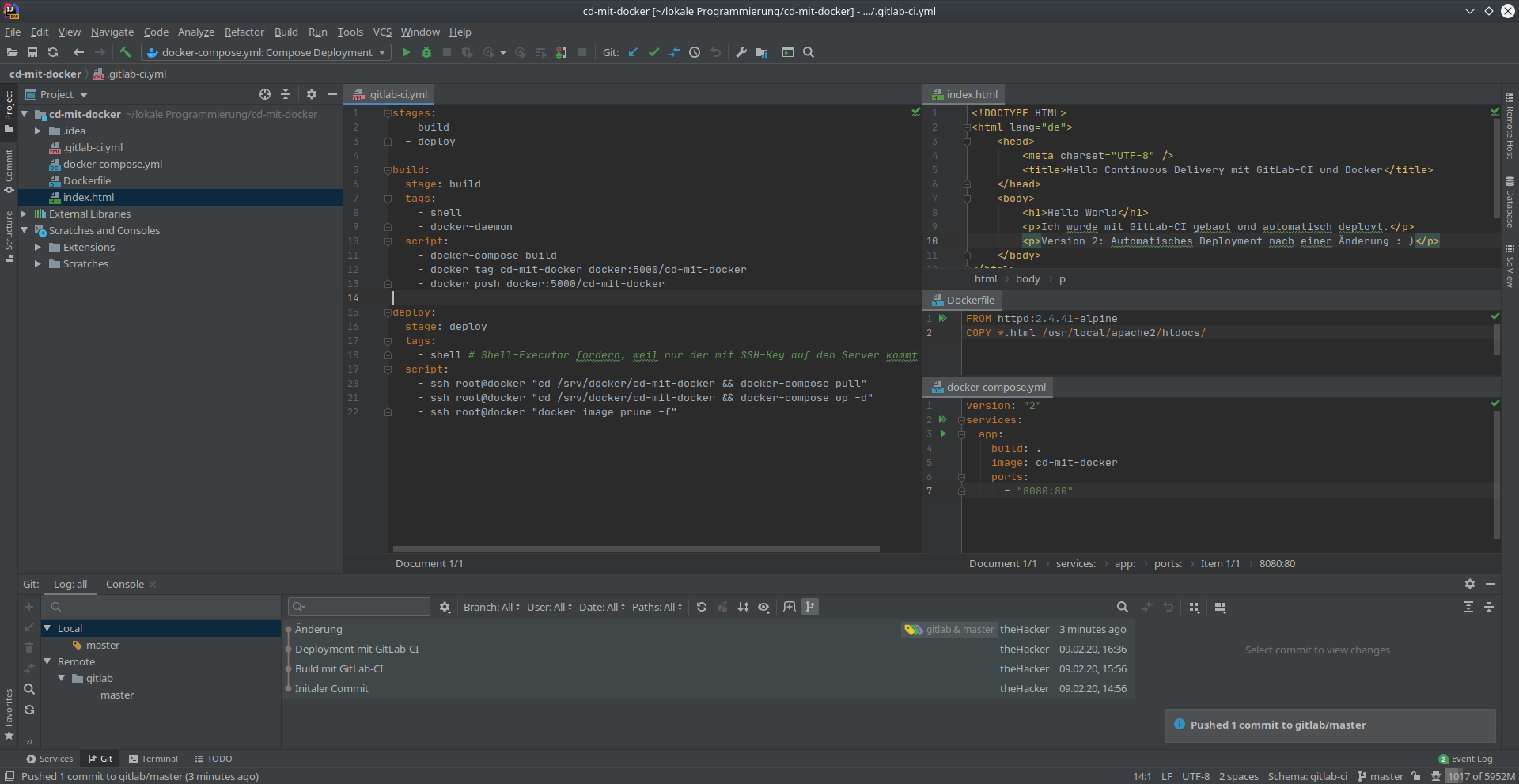Open the Branch: All filter dropdown

[x=491, y=607]
